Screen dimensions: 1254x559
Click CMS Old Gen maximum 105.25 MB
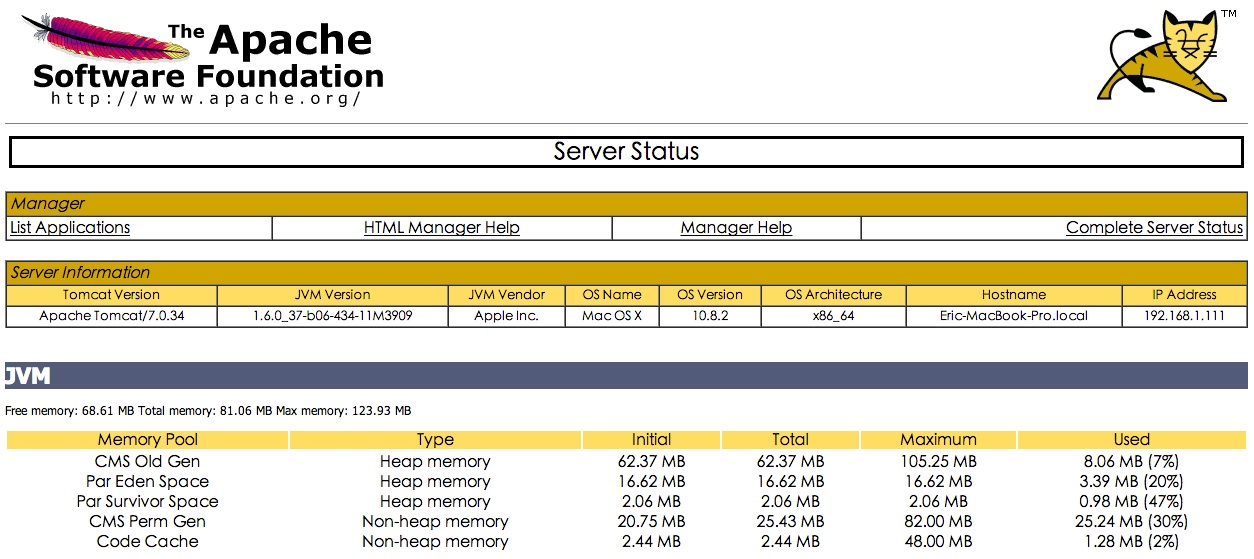[x=938, y=462]
